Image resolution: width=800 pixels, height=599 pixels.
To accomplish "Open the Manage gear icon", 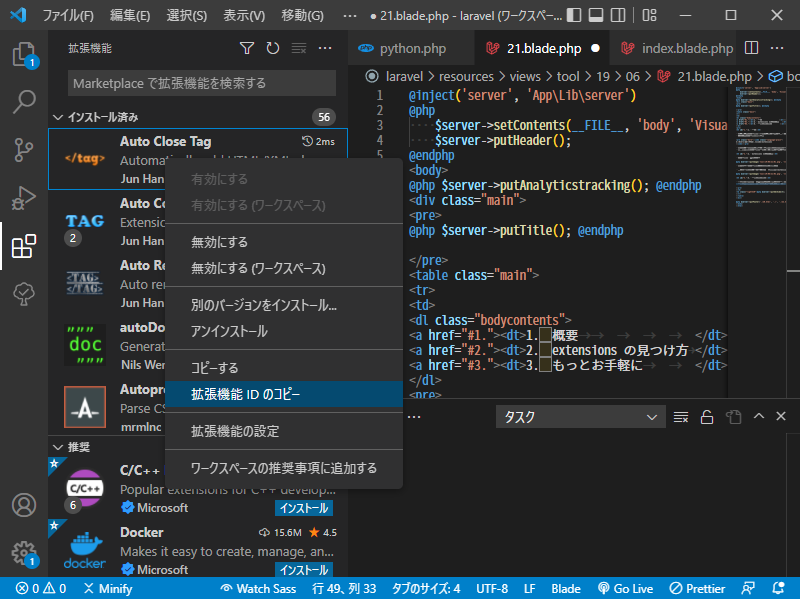I will (23, 552).
